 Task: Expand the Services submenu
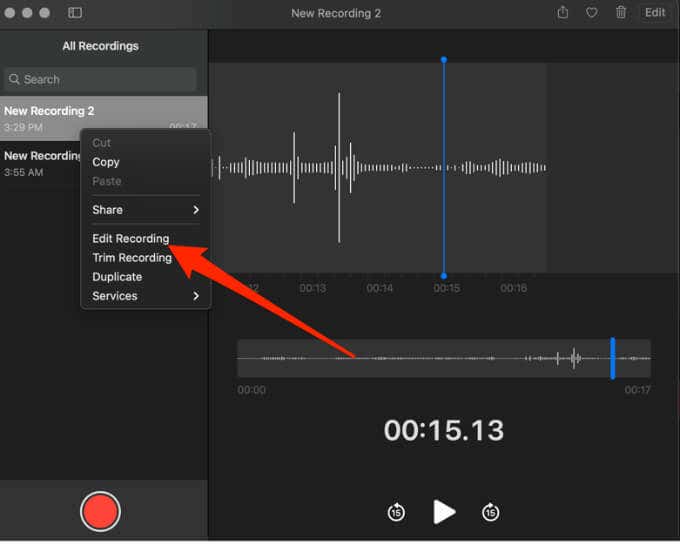(x=145, y=296)
